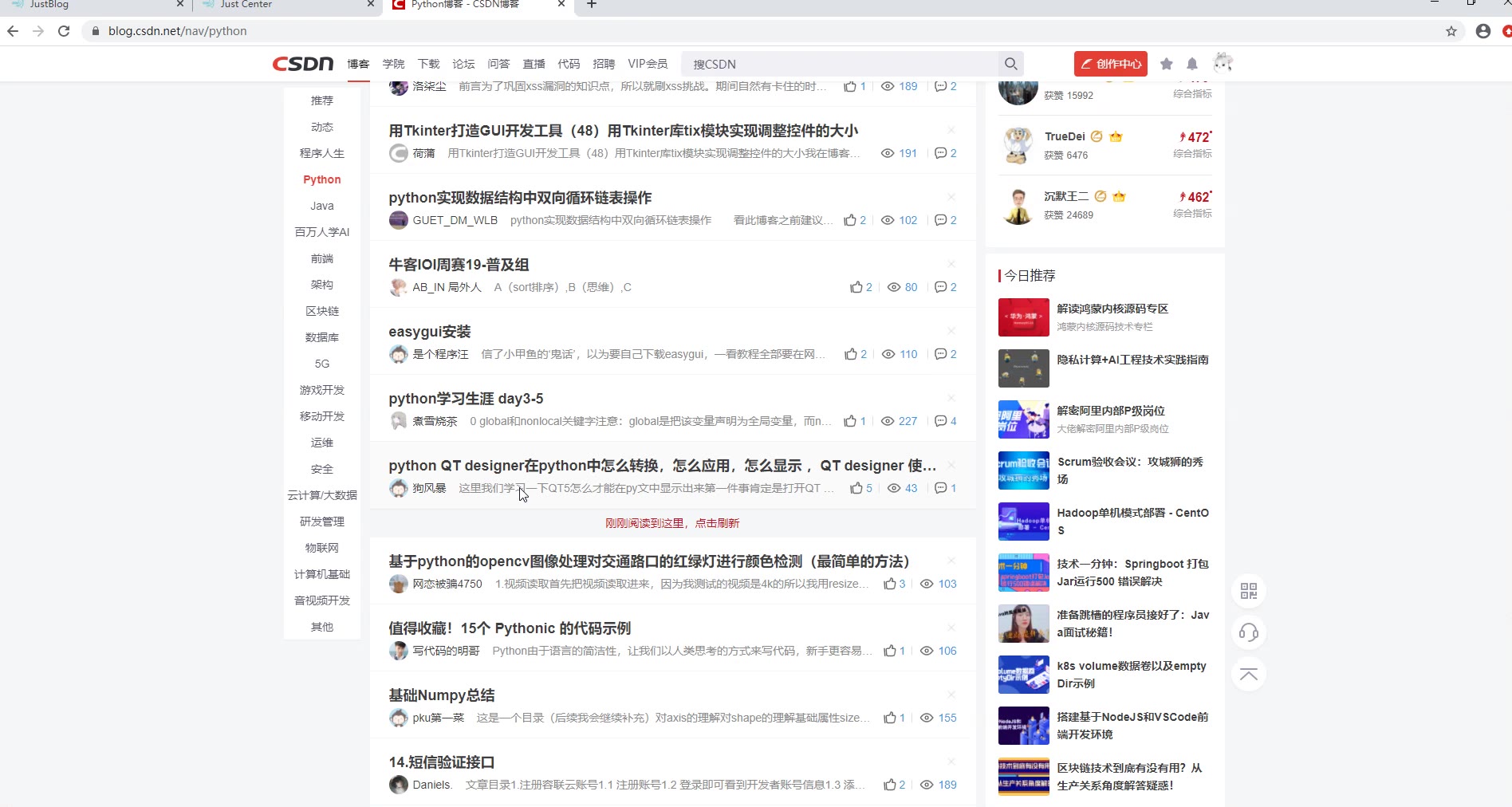Screen dimensions: 1512x807
Task: Open the 问答 nav item
Action: click(498, 64)
